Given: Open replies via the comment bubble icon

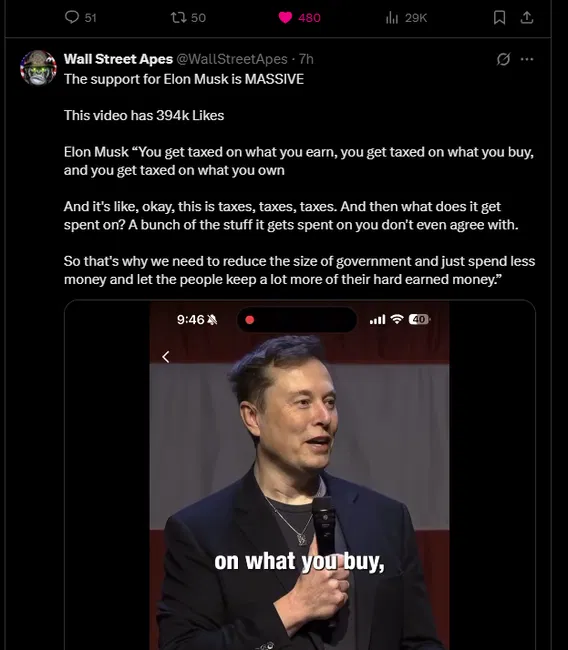Looking at the screenshot, I should click(x=72, y=17).
